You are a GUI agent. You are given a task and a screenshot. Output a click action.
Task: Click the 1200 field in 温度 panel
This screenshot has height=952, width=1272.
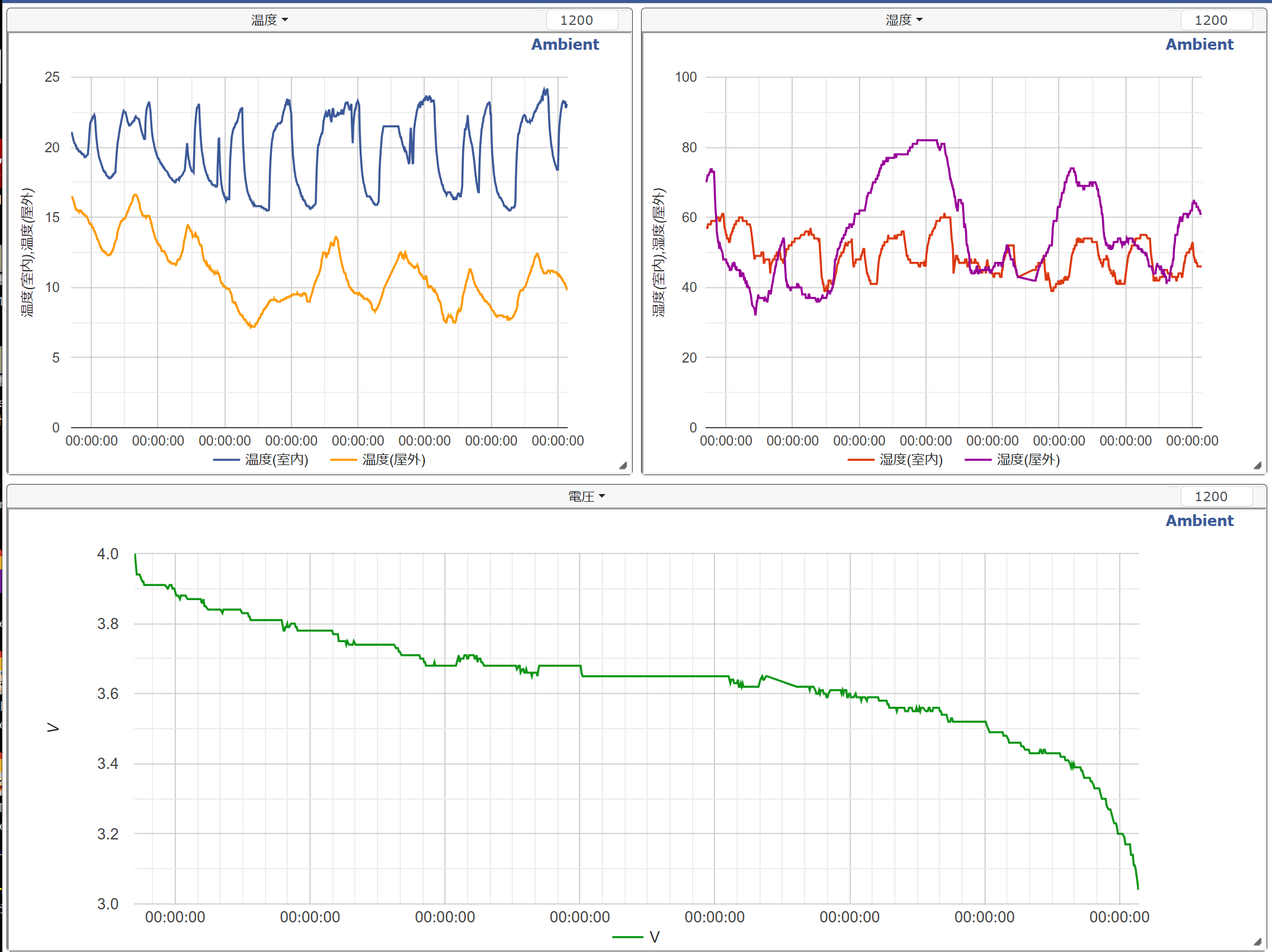pyautogui.click(x=581, y=20)
